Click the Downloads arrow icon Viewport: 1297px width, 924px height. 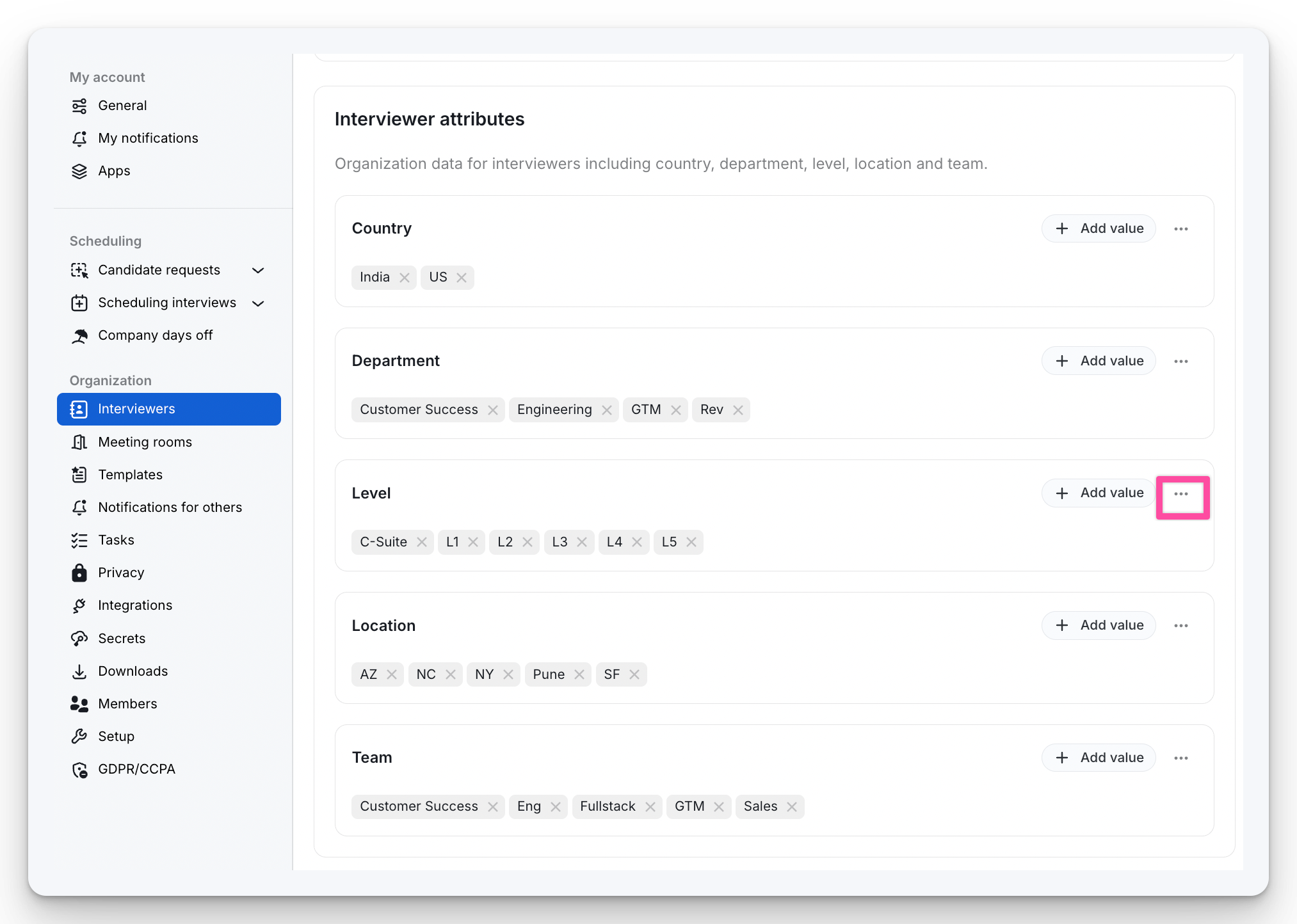pos(79,671)
